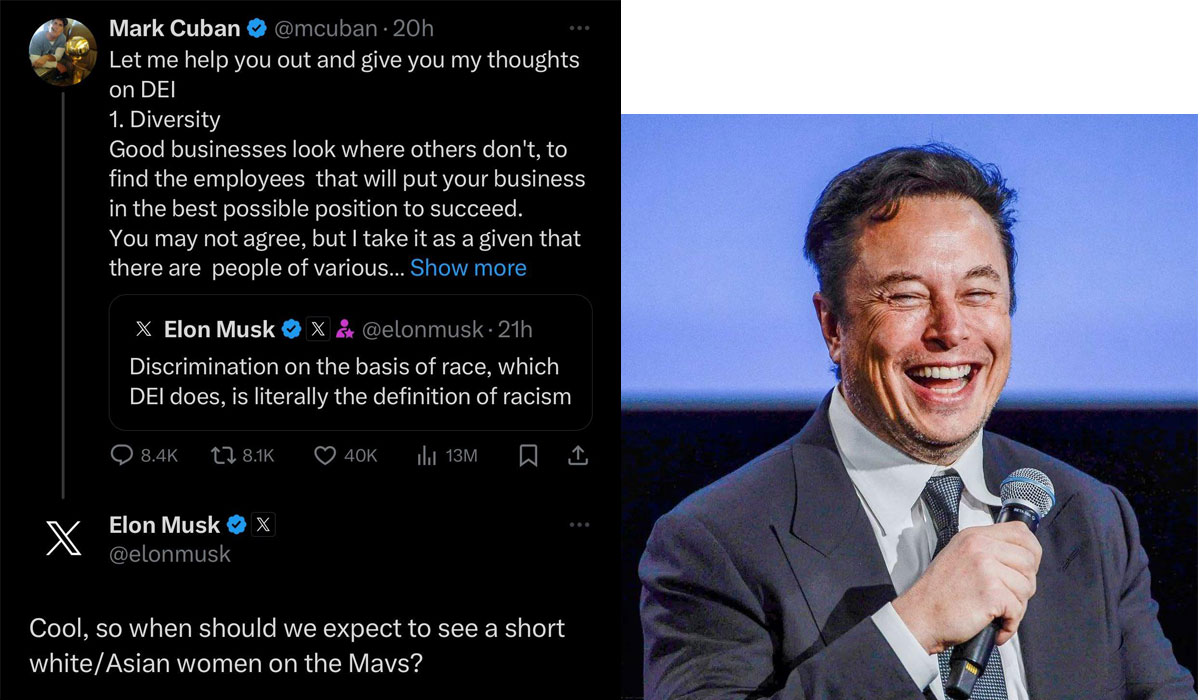Click the @mcuban handle

pyautogui.click(x=321, y=29)
